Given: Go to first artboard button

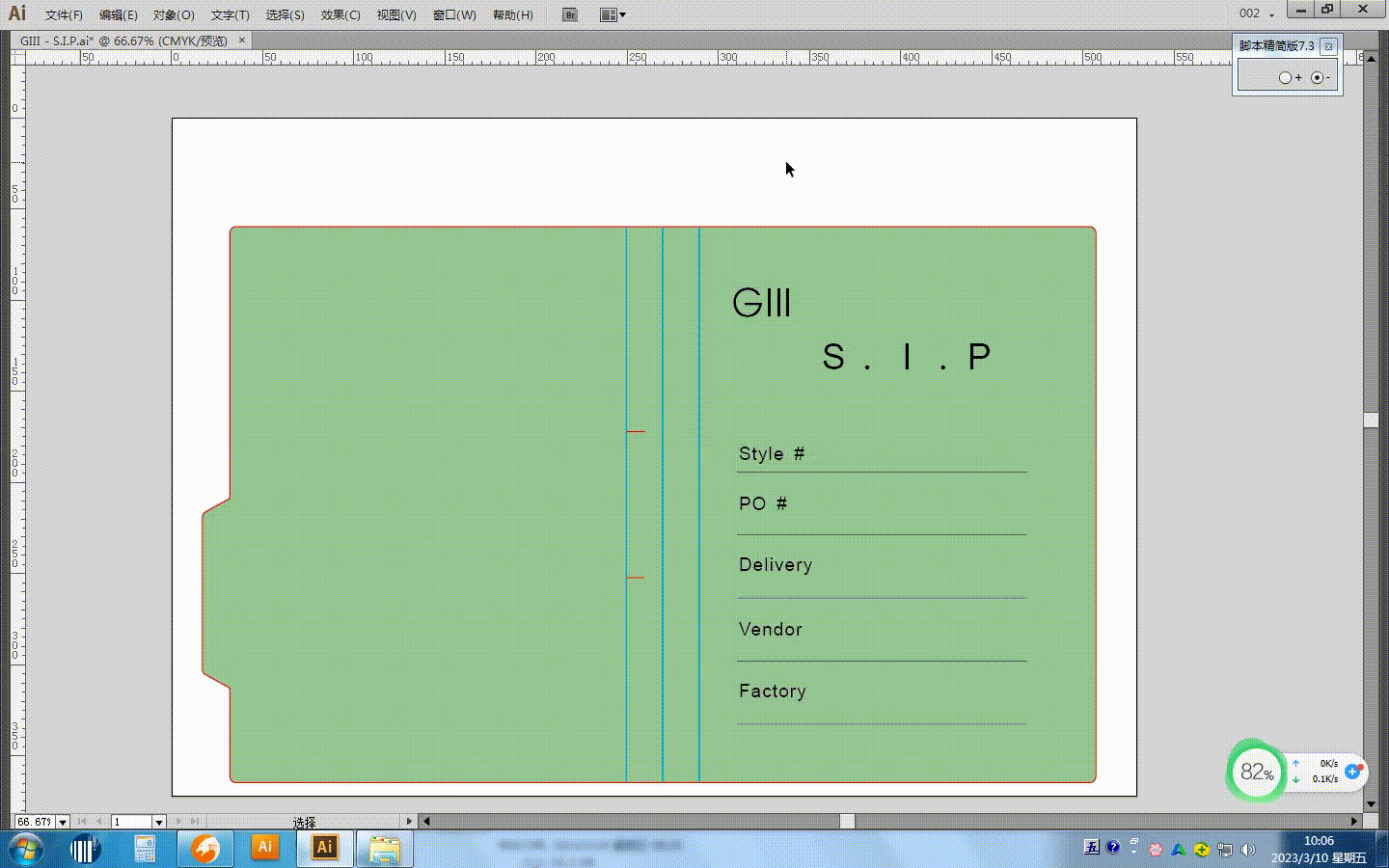Looking at the screenshot, I should [82, 822].
